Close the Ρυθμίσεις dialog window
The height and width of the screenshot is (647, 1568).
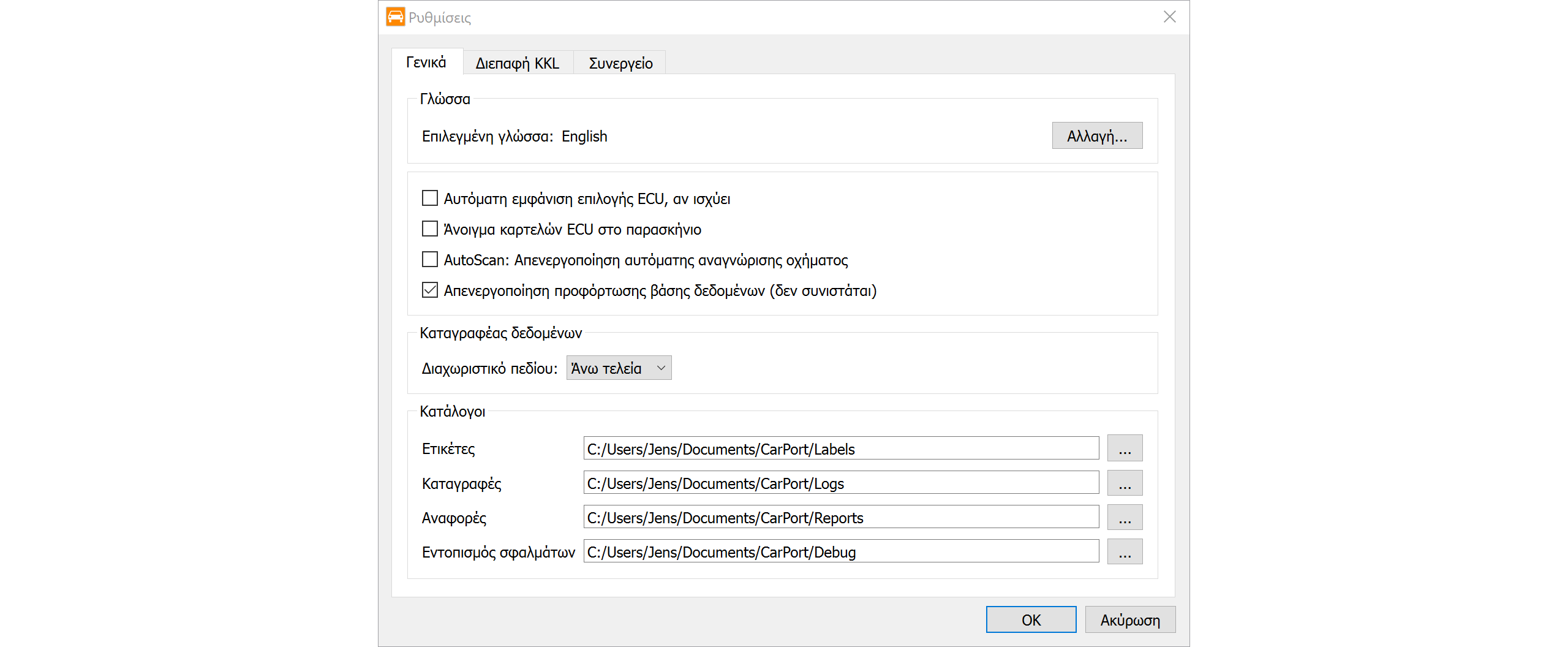coord(1169,17)
